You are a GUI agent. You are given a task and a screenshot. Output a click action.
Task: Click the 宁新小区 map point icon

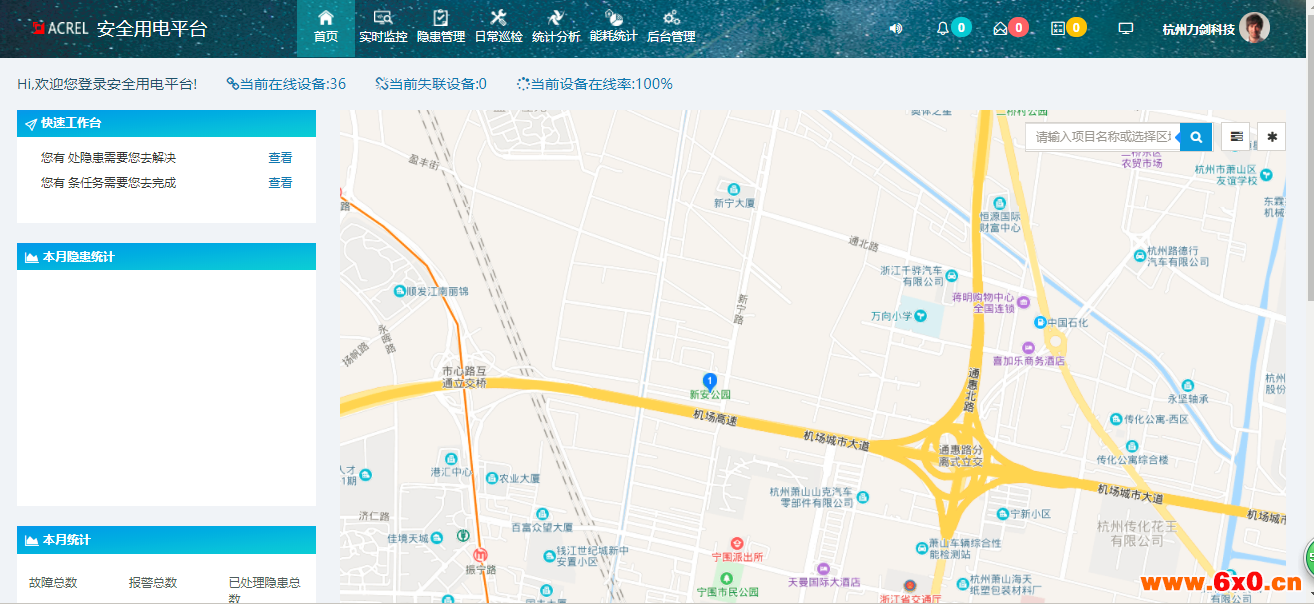point(1003,514)
